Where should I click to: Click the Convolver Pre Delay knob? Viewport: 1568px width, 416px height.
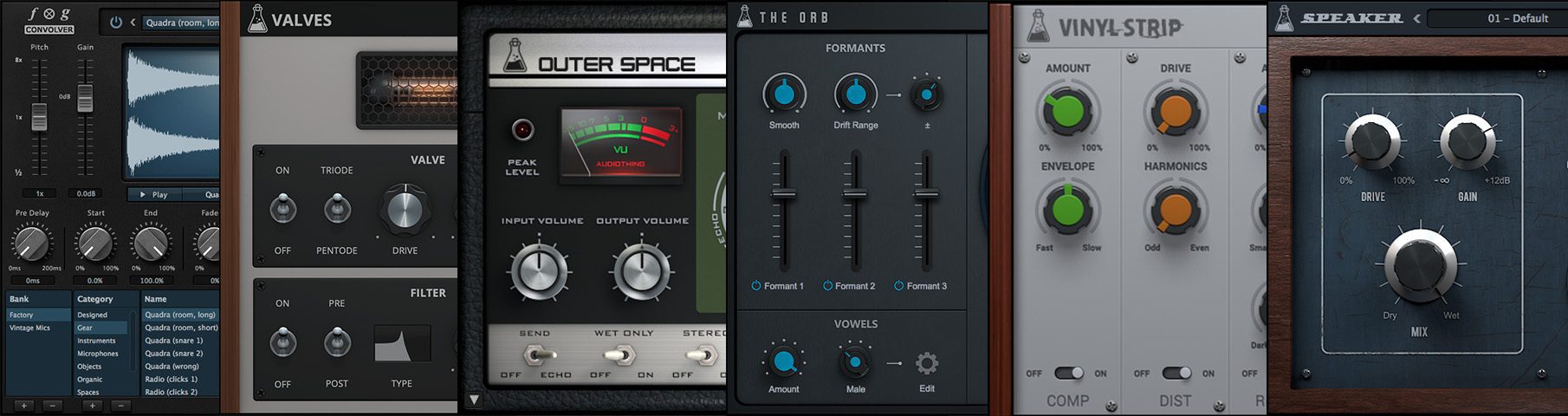click(x=32, y=243)
